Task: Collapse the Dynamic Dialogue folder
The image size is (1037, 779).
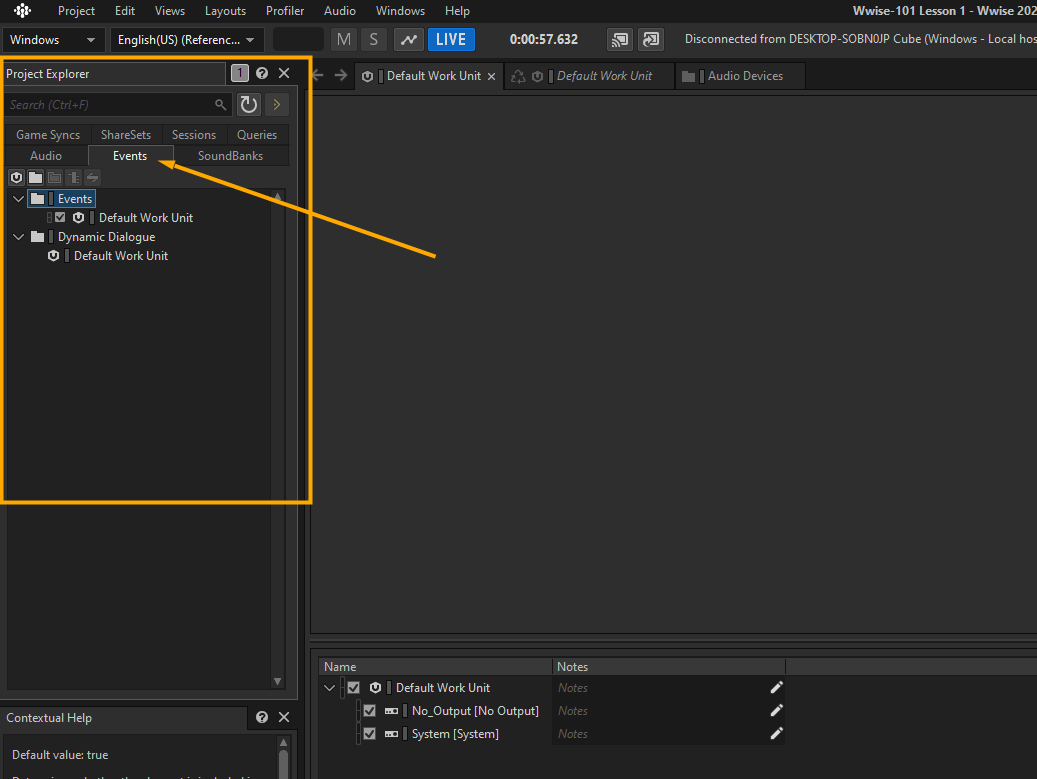Action: coord(19,237)
